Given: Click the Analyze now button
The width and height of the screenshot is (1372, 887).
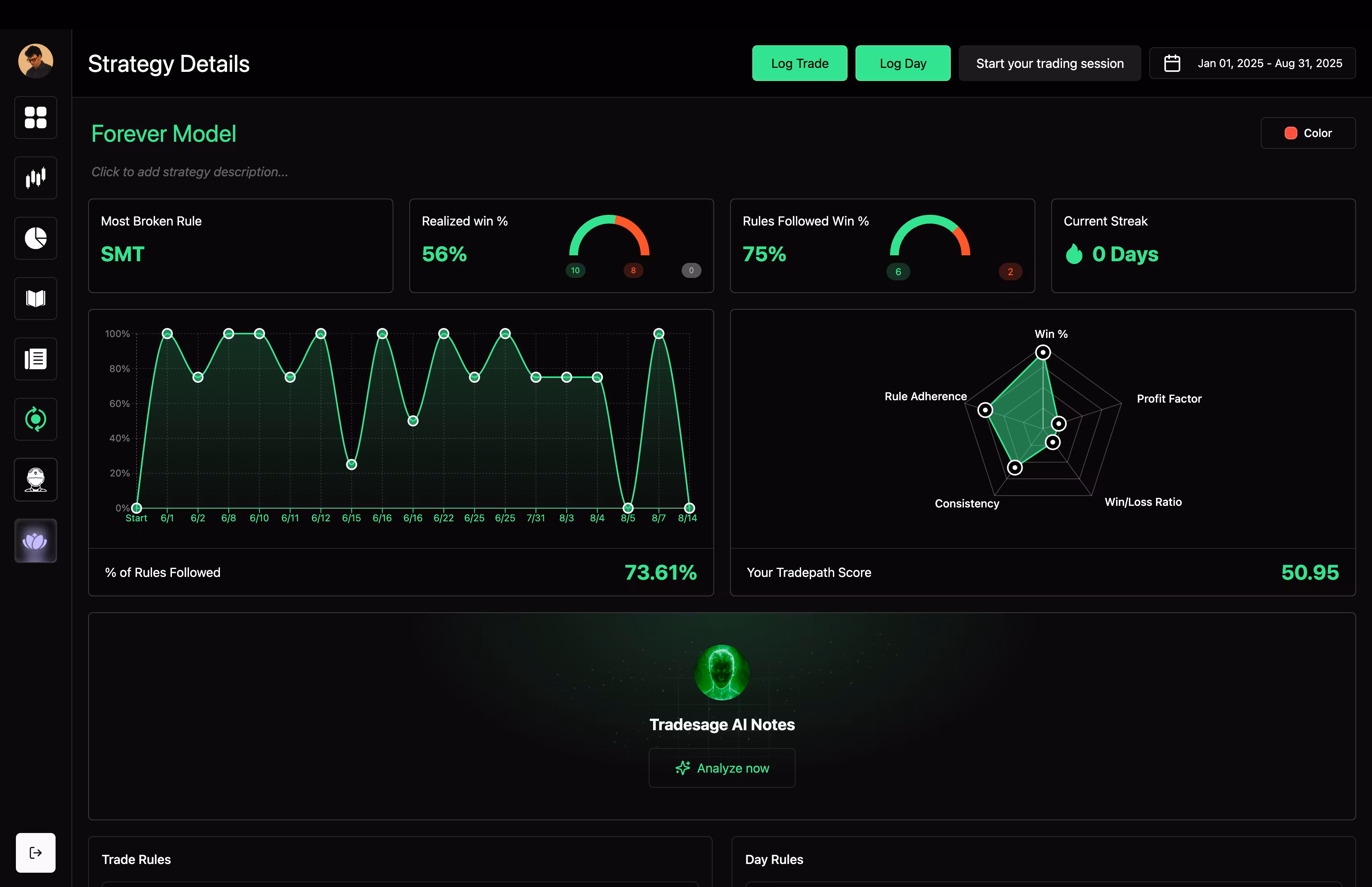Looking at the screenshot, I should tap(721, 768).
